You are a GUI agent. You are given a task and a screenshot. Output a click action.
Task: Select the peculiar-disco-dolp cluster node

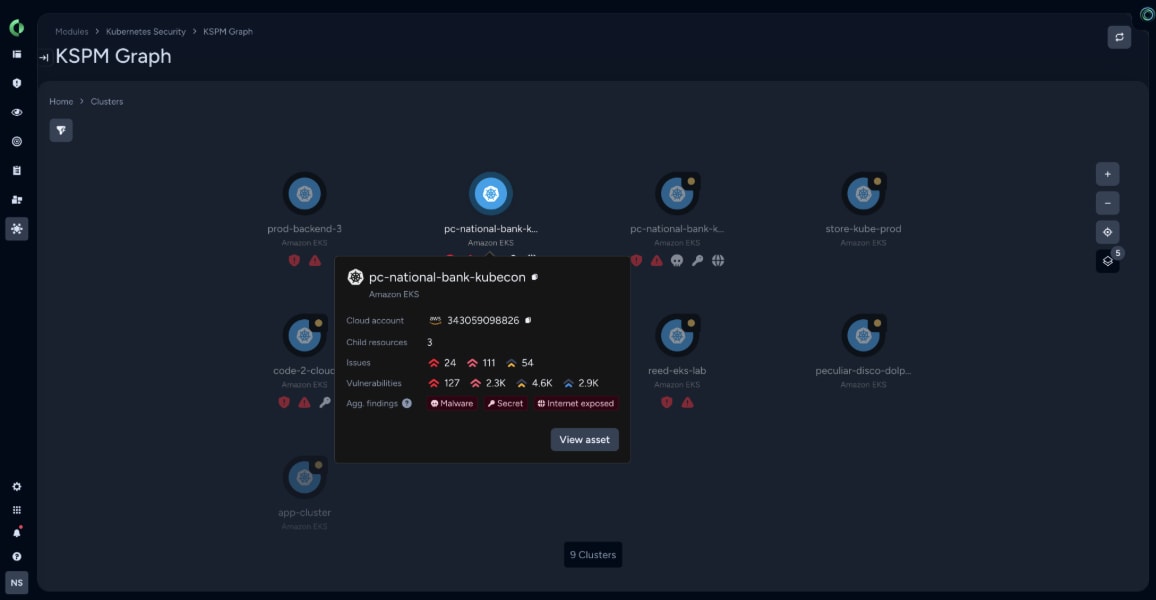click(863, 336)
